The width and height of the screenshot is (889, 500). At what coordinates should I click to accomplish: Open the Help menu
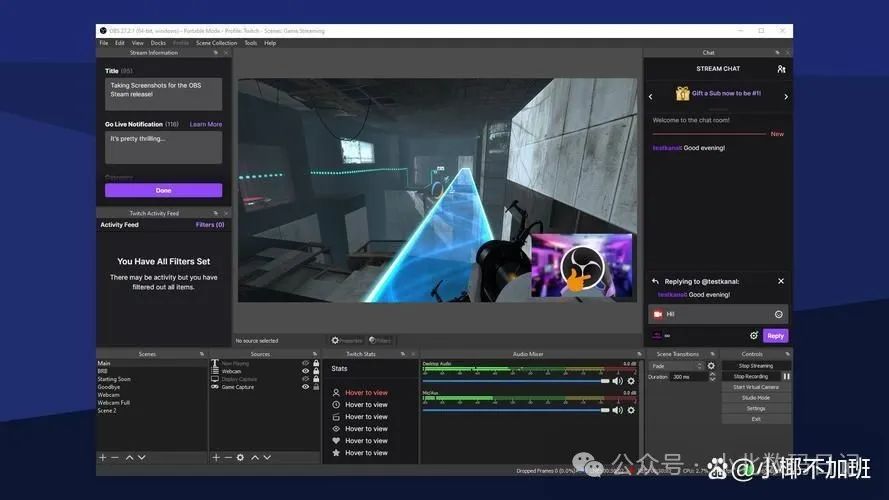click(270, 43)
